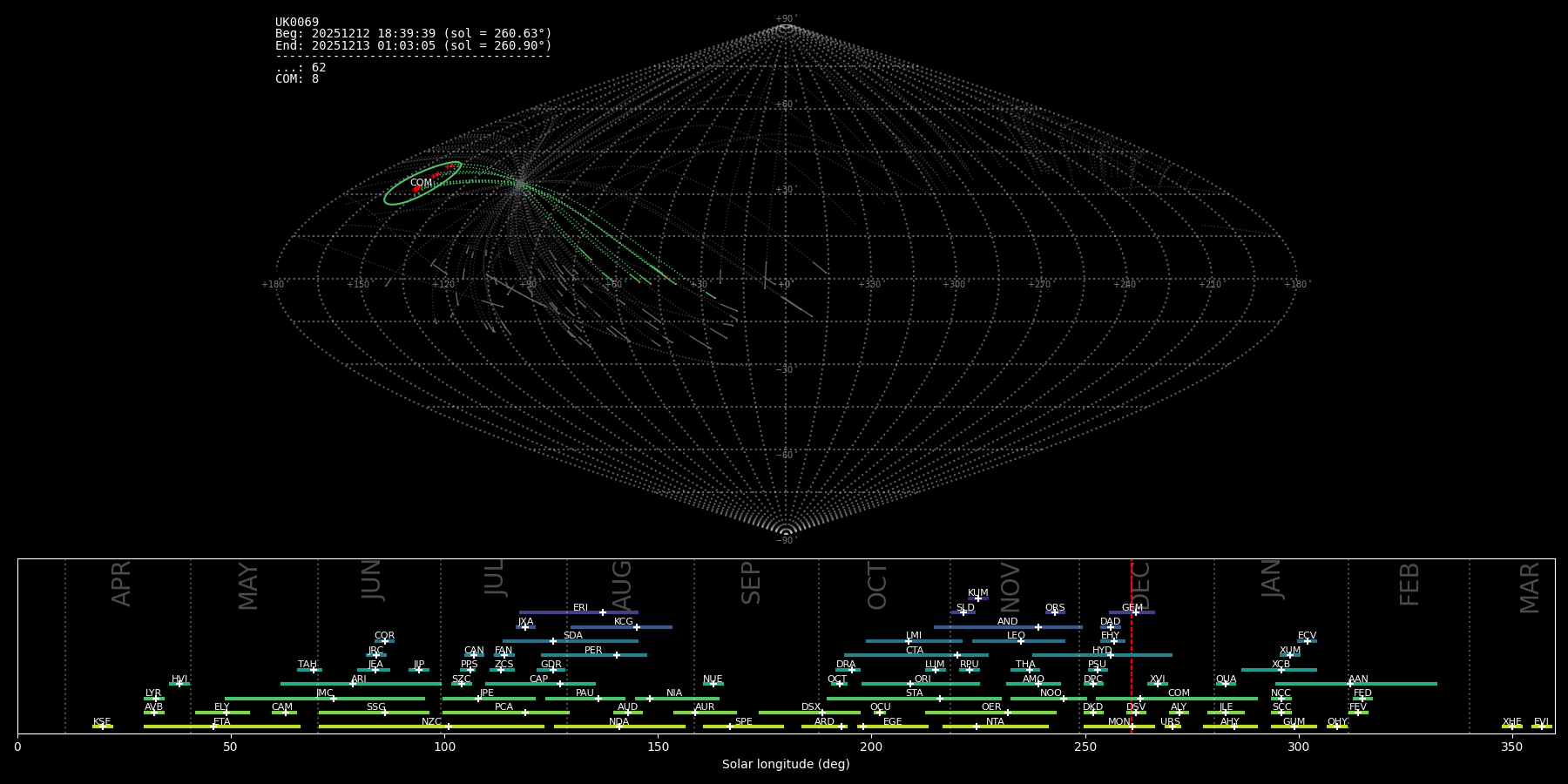The image size is (1568, 784).
Task: Select the NZC shower label
Action: [x=431, y=721]
